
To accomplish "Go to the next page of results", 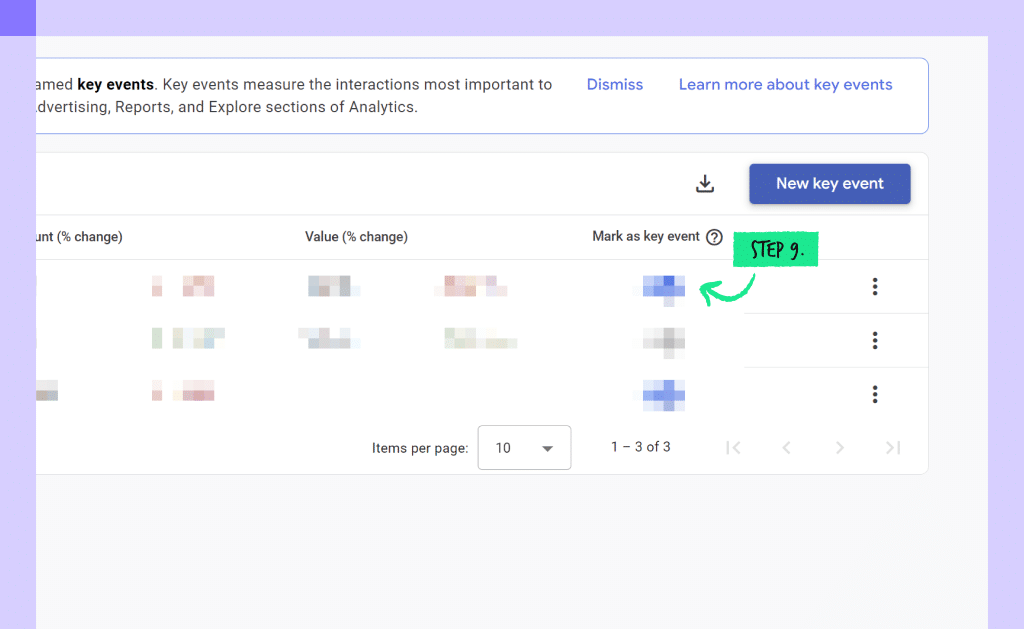I will tap(840, 447).
